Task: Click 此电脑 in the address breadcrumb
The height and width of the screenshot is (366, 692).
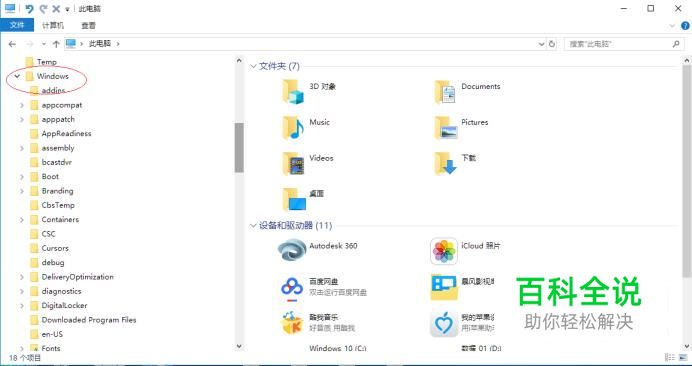Action: (x=100, y=44)
